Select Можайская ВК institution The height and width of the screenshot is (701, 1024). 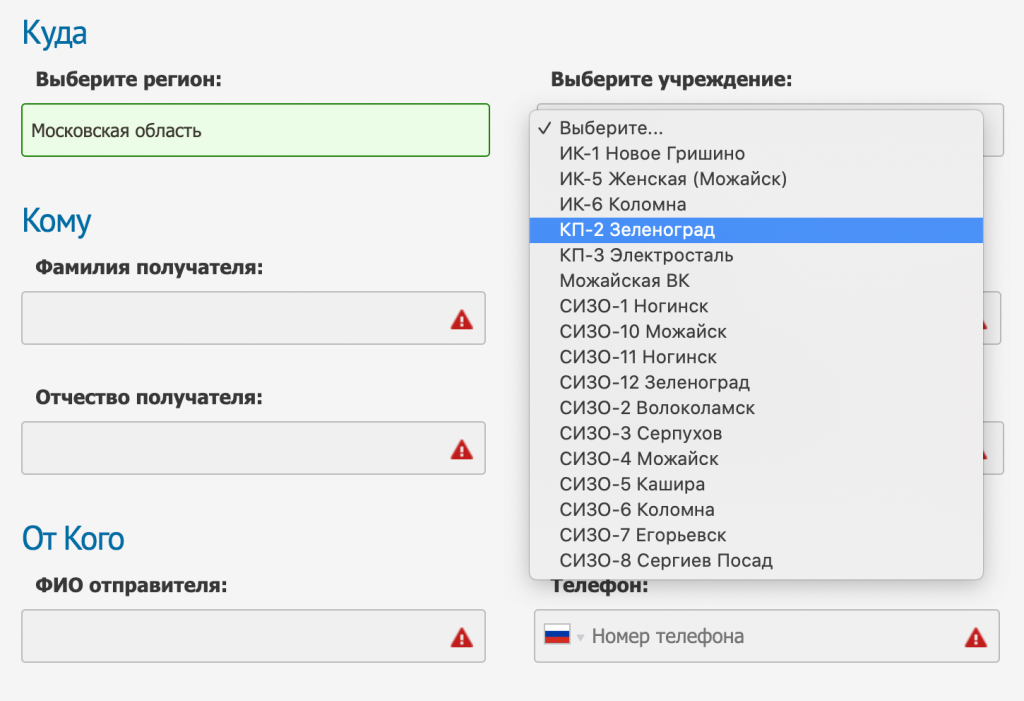pos(624,281)
